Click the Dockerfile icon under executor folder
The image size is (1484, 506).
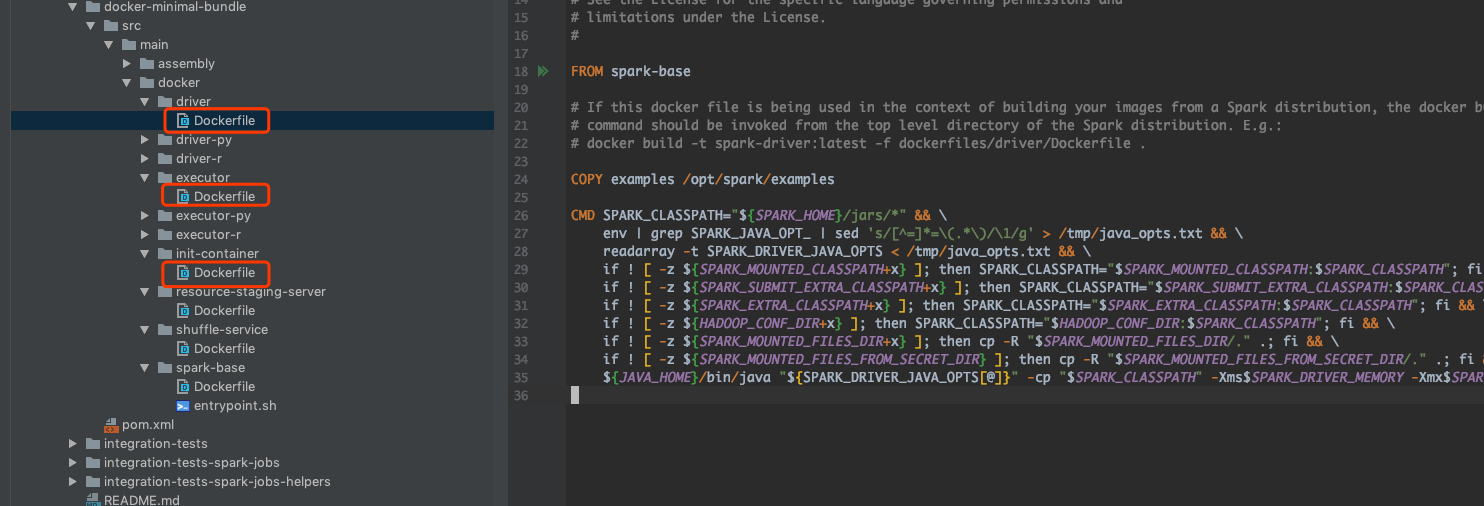183,197
